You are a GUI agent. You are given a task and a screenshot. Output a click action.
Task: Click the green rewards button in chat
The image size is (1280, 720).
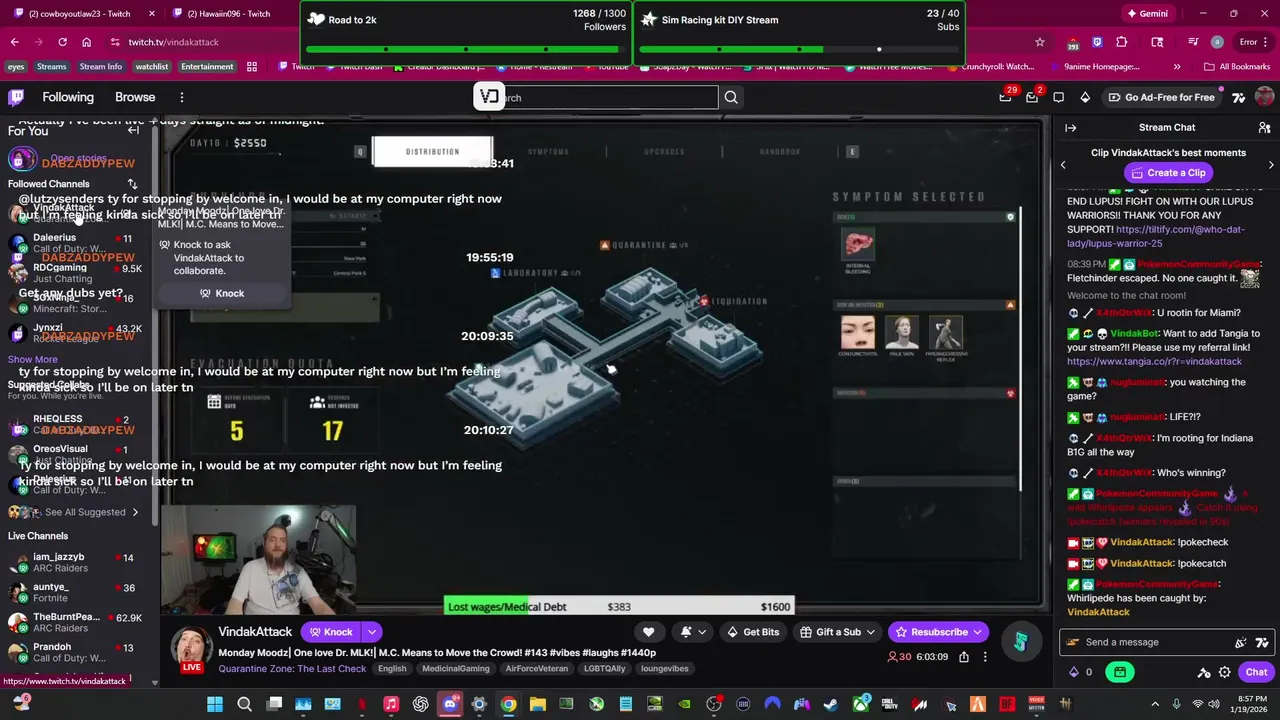click(x=1120, y=673)
